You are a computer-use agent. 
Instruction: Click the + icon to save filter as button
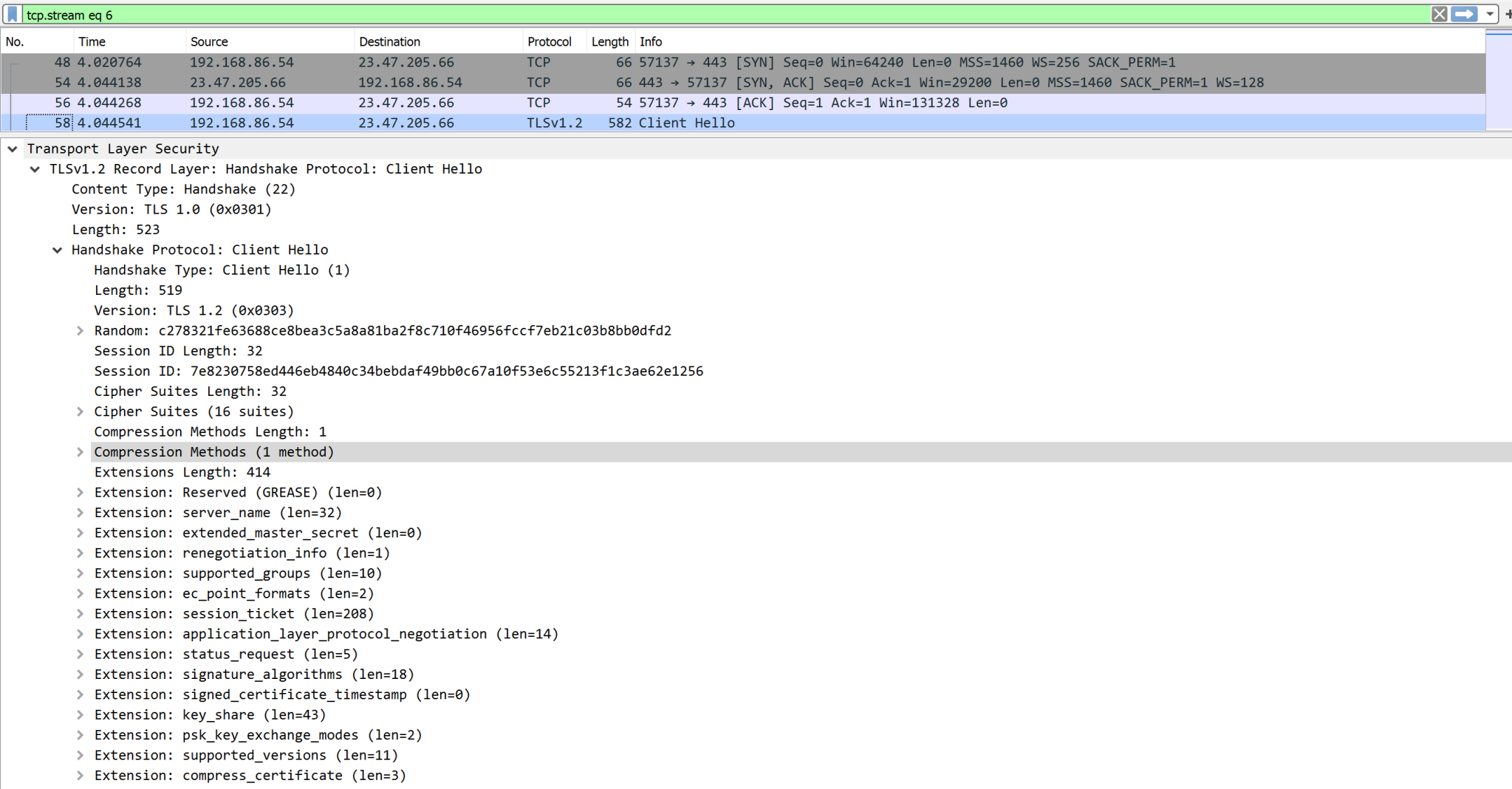coord(1509,14)
